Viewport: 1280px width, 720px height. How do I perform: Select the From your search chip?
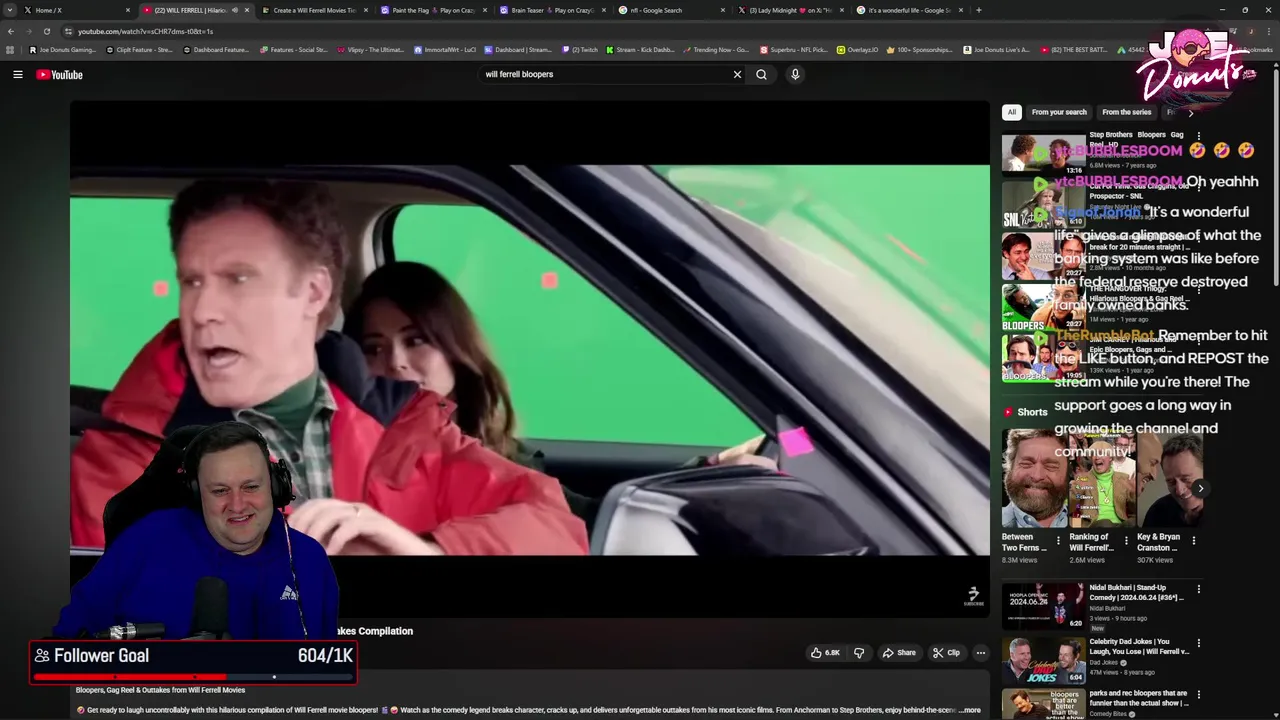point(1059,112)
